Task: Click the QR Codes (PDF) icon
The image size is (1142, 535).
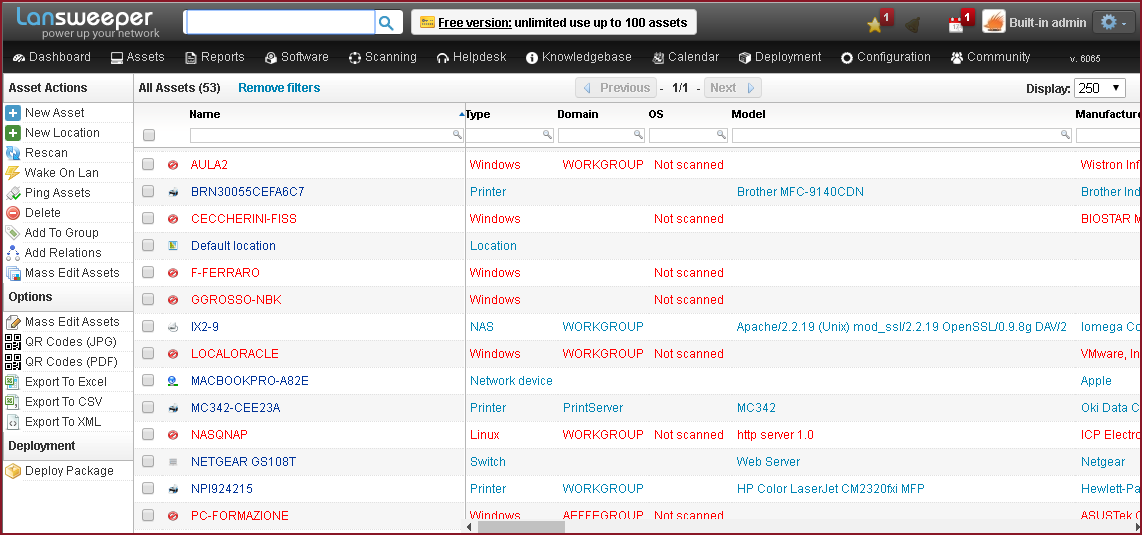Action: [12, 362]
